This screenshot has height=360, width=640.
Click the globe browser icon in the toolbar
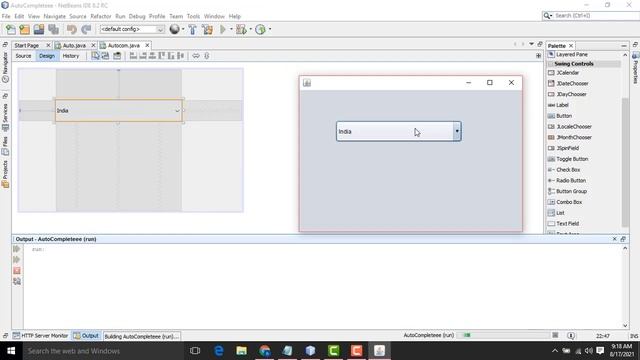click(x=174, y=29)
